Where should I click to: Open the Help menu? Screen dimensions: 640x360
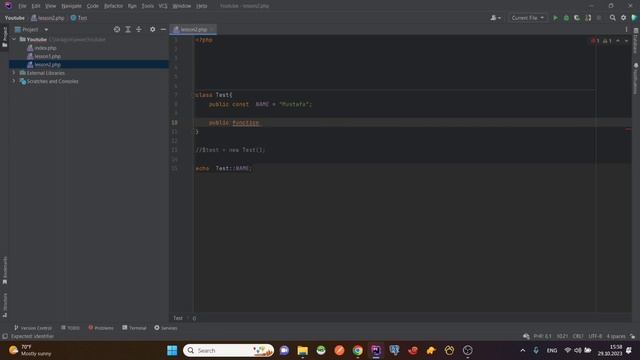tap(202, 6)
